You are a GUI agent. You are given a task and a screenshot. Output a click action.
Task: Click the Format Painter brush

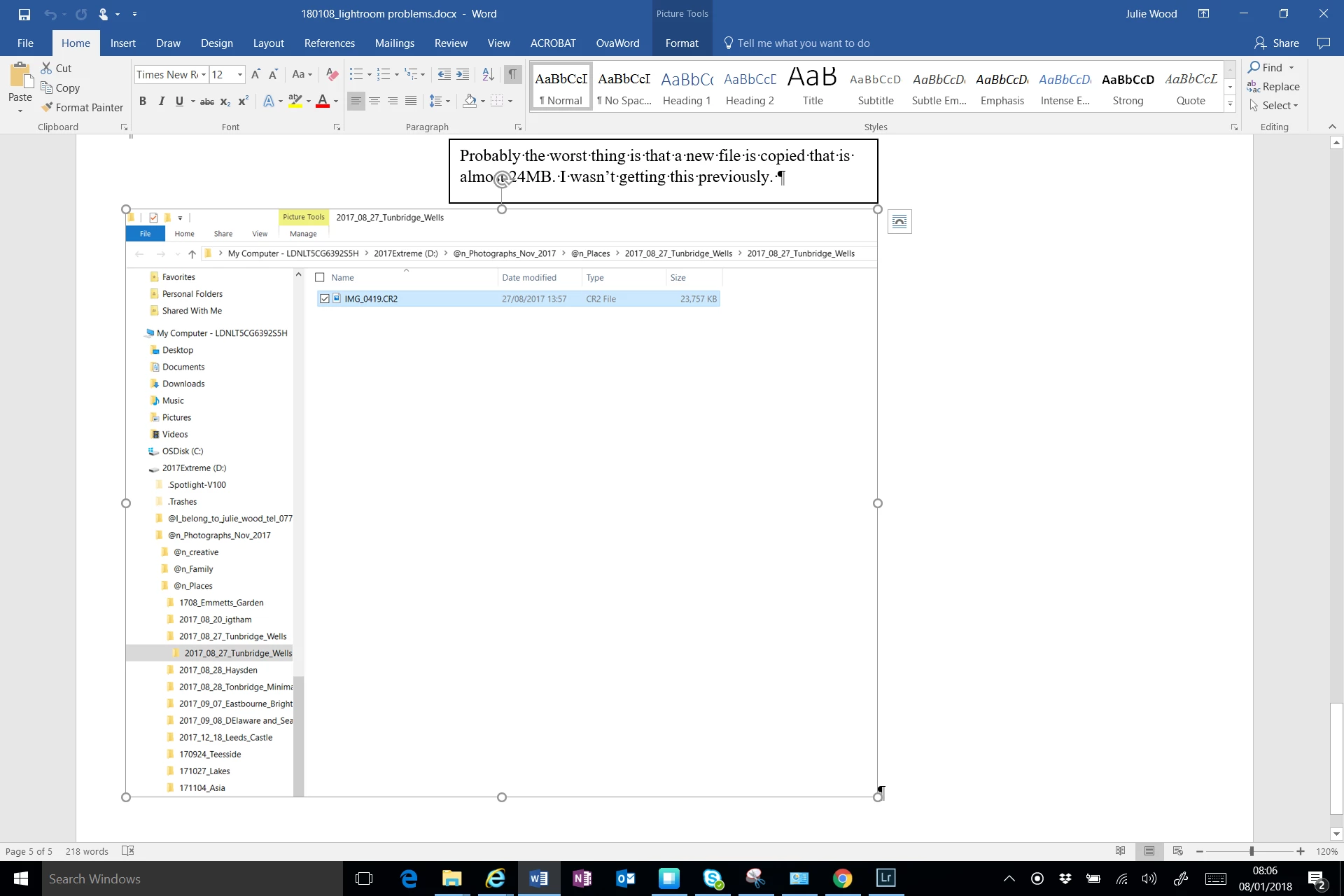point(82,107)
